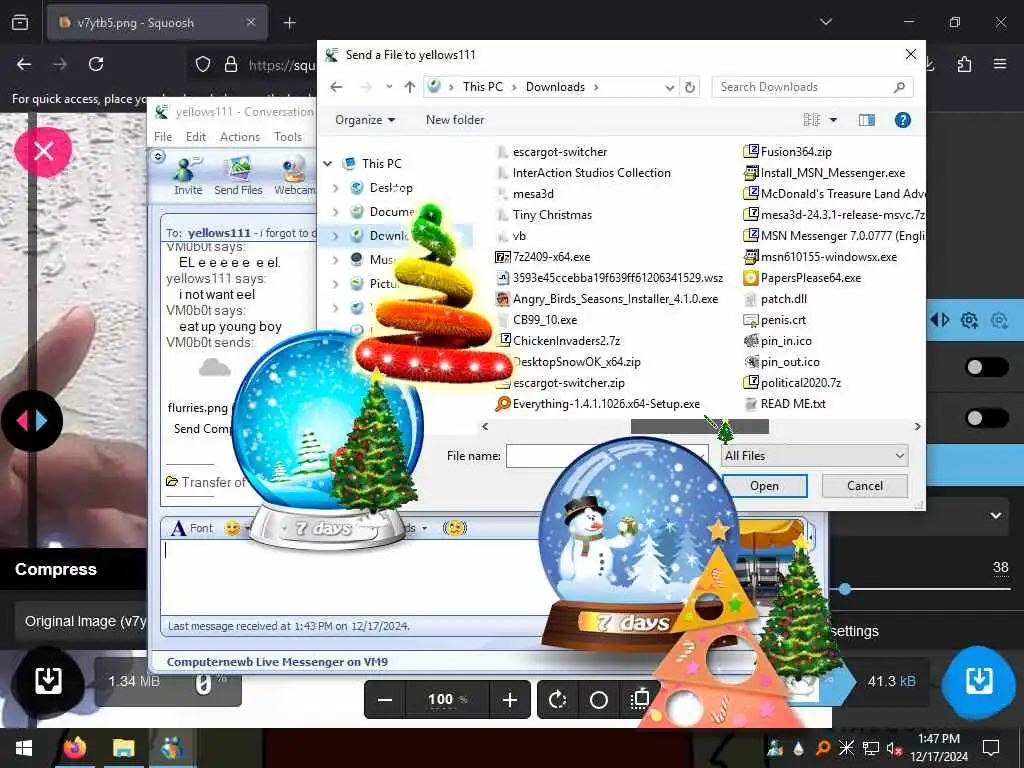Select Install_MSN_Messenger.exe in the file list
This screenshot has width=1024, height=768.
pos(825,173)
